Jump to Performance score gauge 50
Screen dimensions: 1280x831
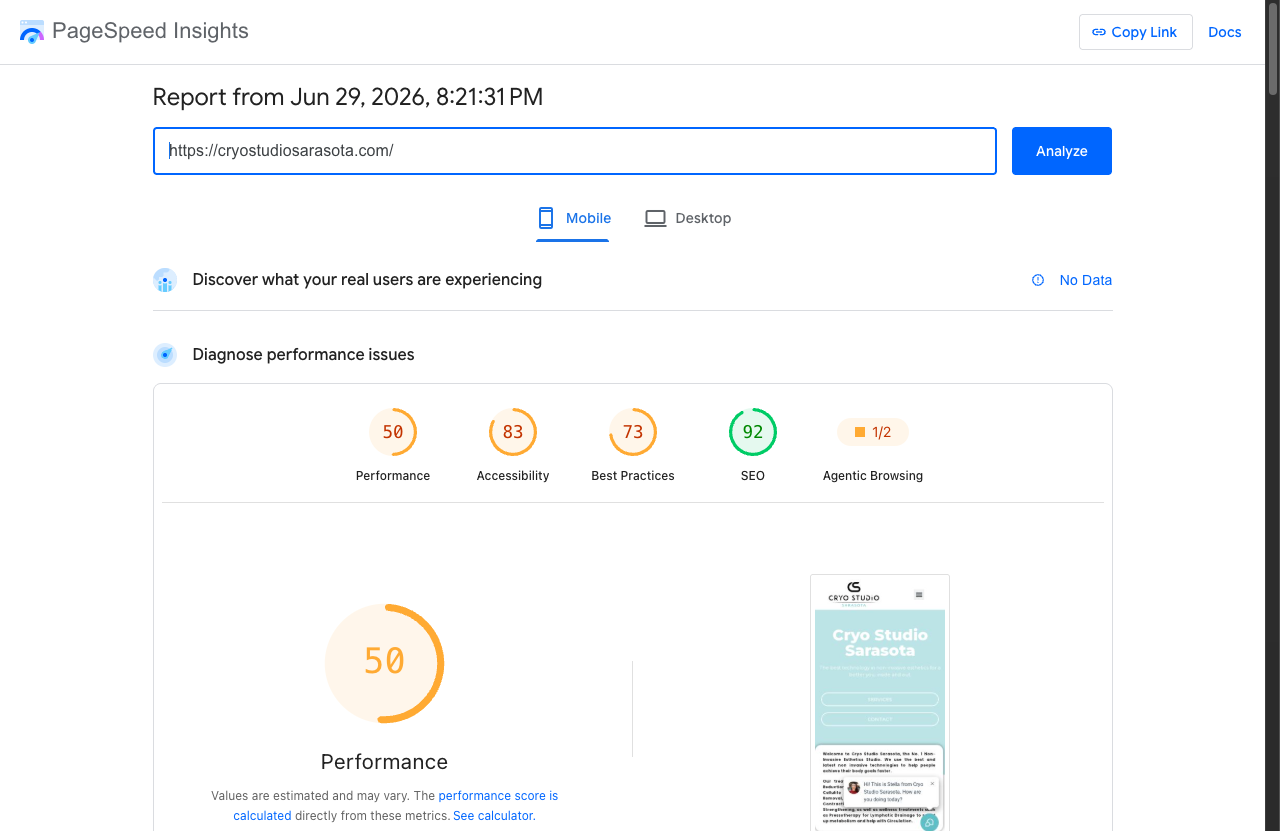pyautogui.click(x=393, y=432)
